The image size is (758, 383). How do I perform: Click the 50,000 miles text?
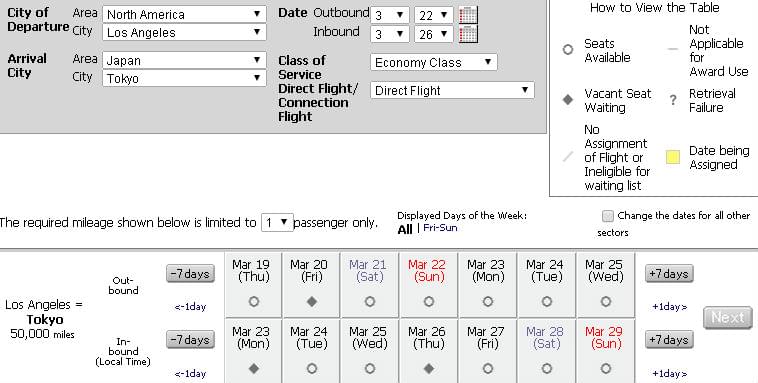click(x=42, y=334)
